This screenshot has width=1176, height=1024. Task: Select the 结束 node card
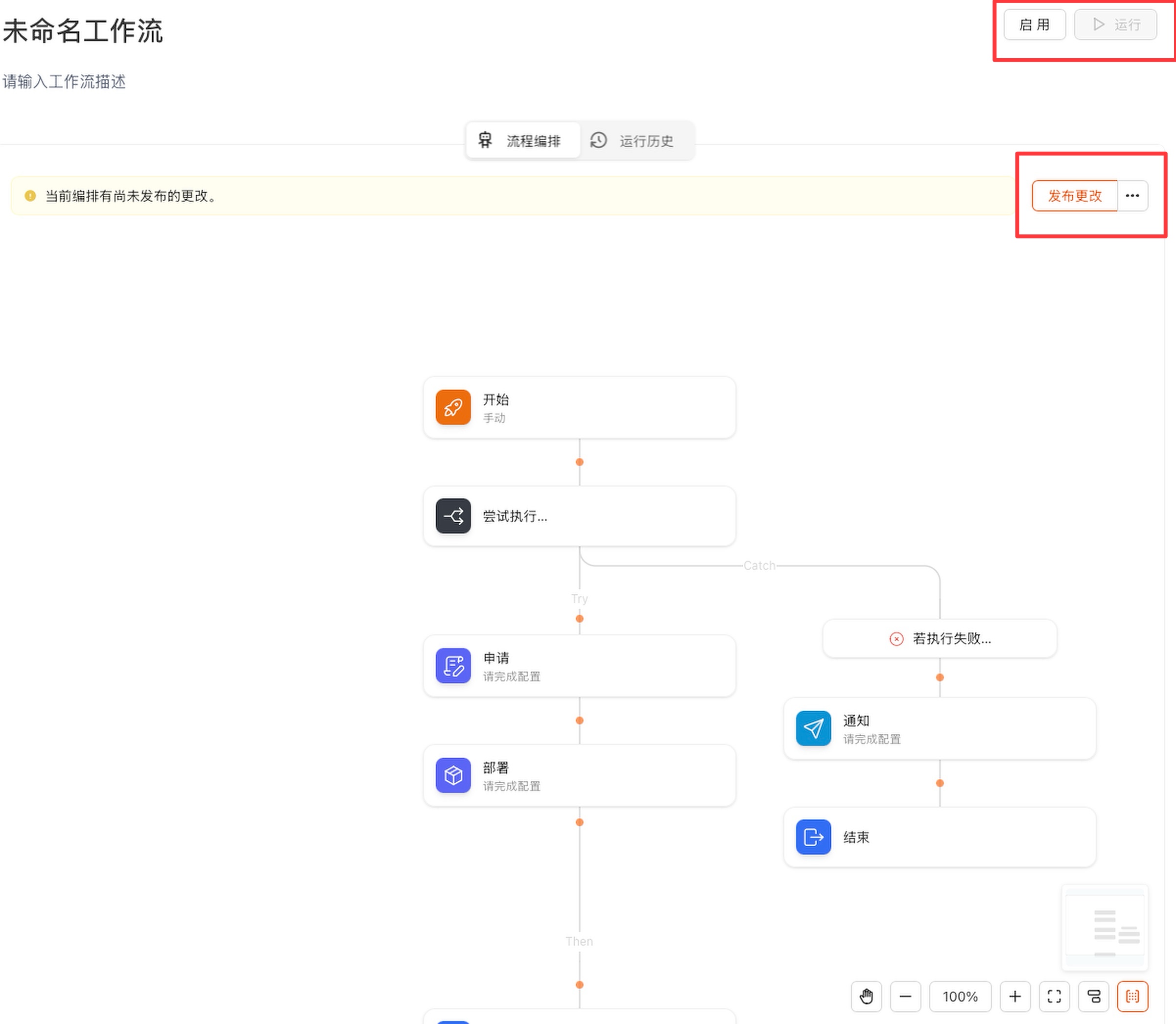coord(940,837)
